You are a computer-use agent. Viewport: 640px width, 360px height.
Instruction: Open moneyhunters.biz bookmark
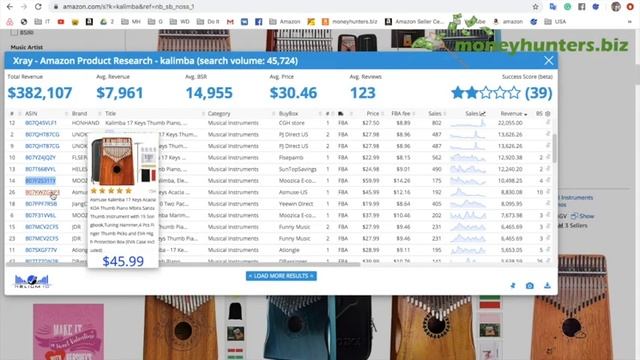(350, 22)
